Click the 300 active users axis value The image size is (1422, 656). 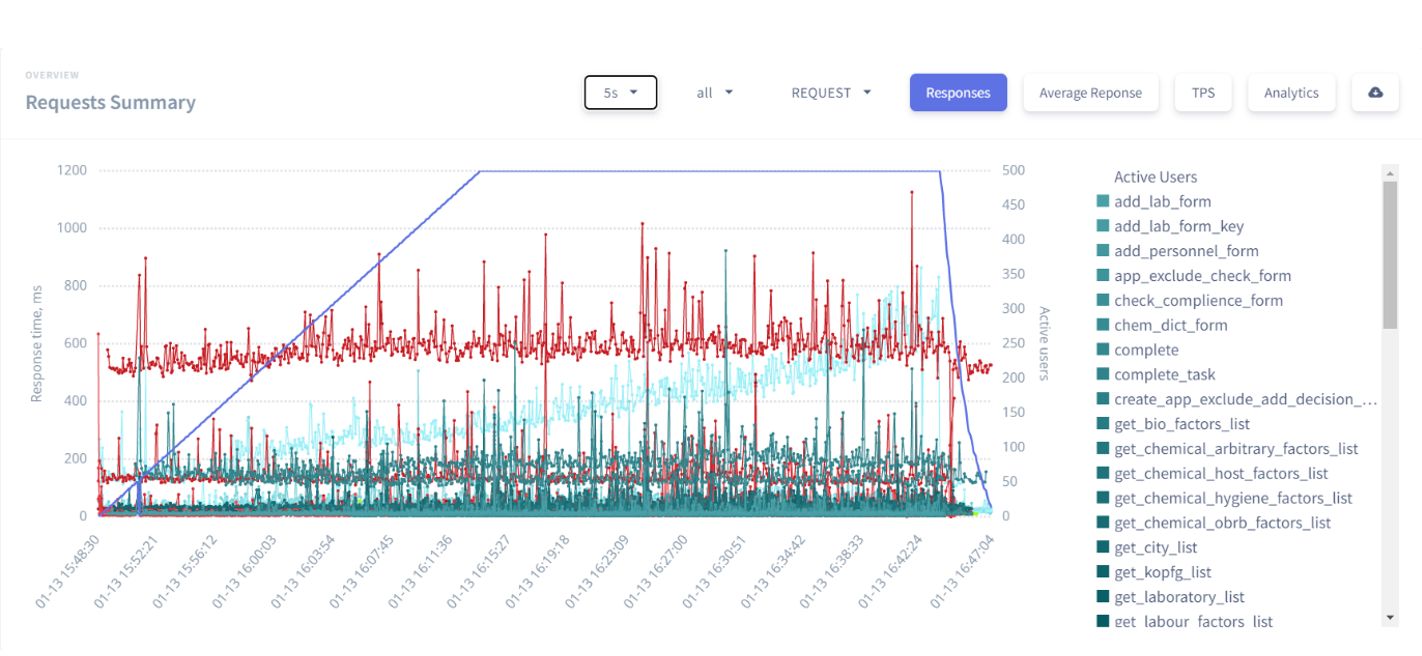pyautogui.click(x=1014, y=309)
